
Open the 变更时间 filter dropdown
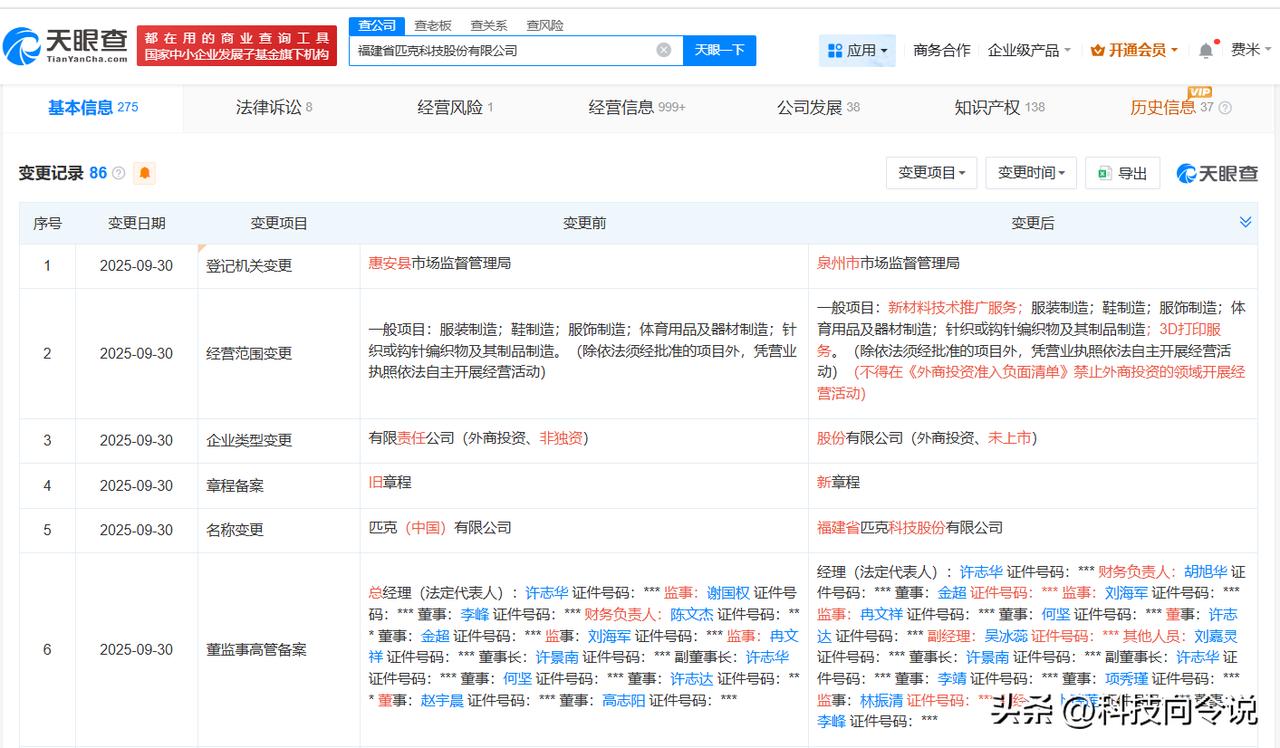pyautogui.click(x=1031, y=173)
